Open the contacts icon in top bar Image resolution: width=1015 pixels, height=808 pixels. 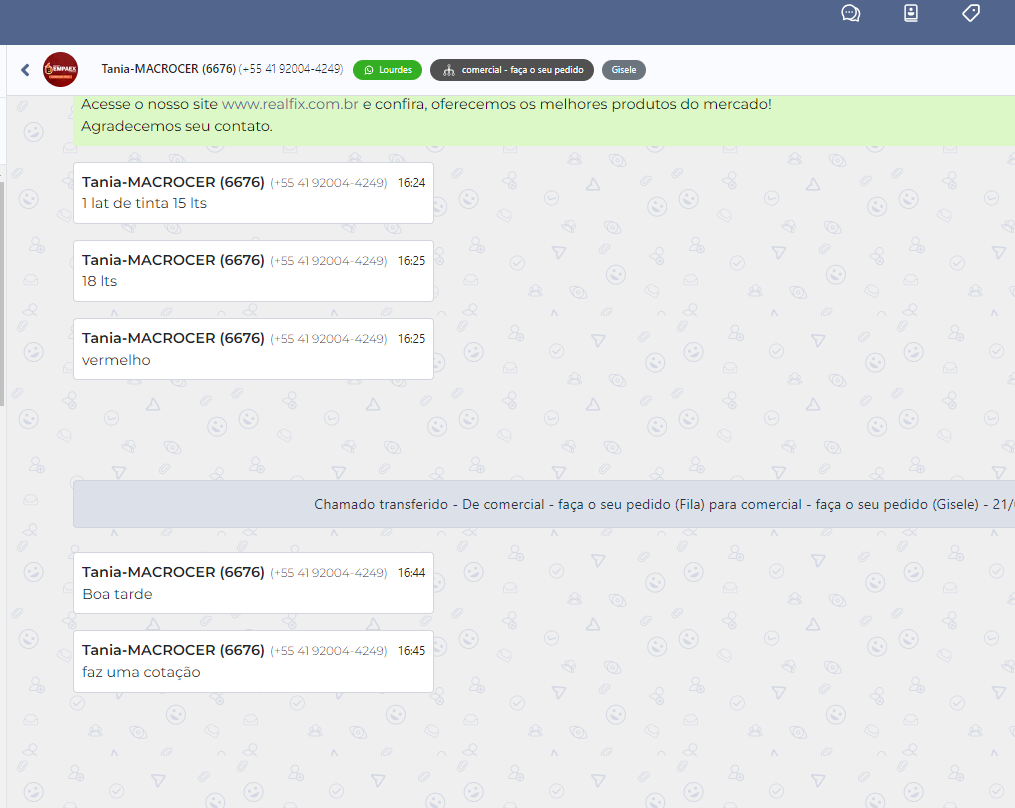pos(911,13)
